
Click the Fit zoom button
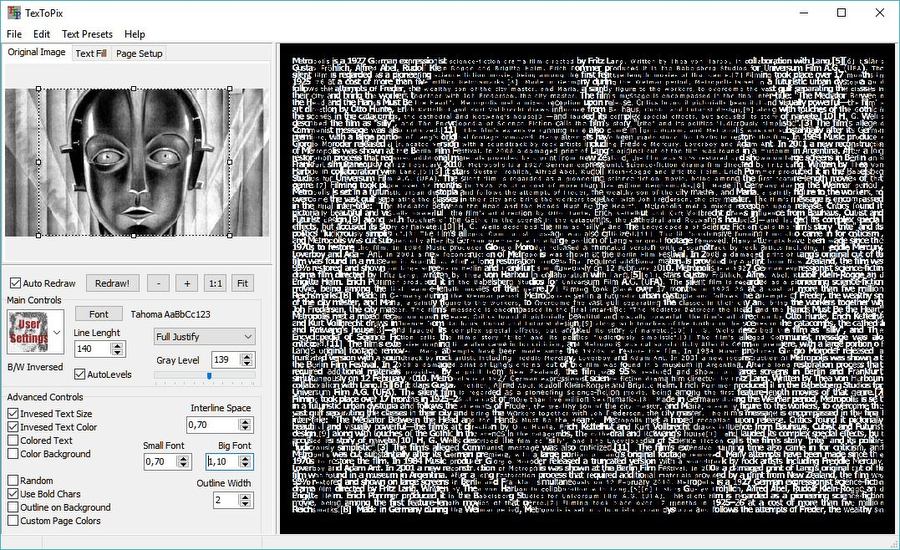coord(243,283)
